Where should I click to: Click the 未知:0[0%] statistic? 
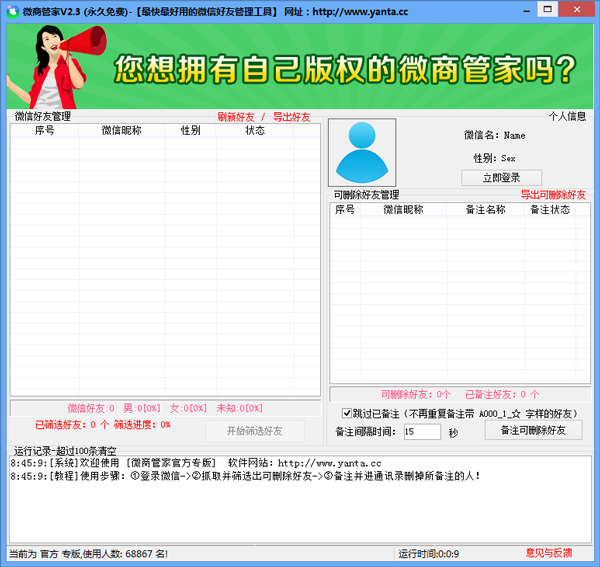pos(240,408)
